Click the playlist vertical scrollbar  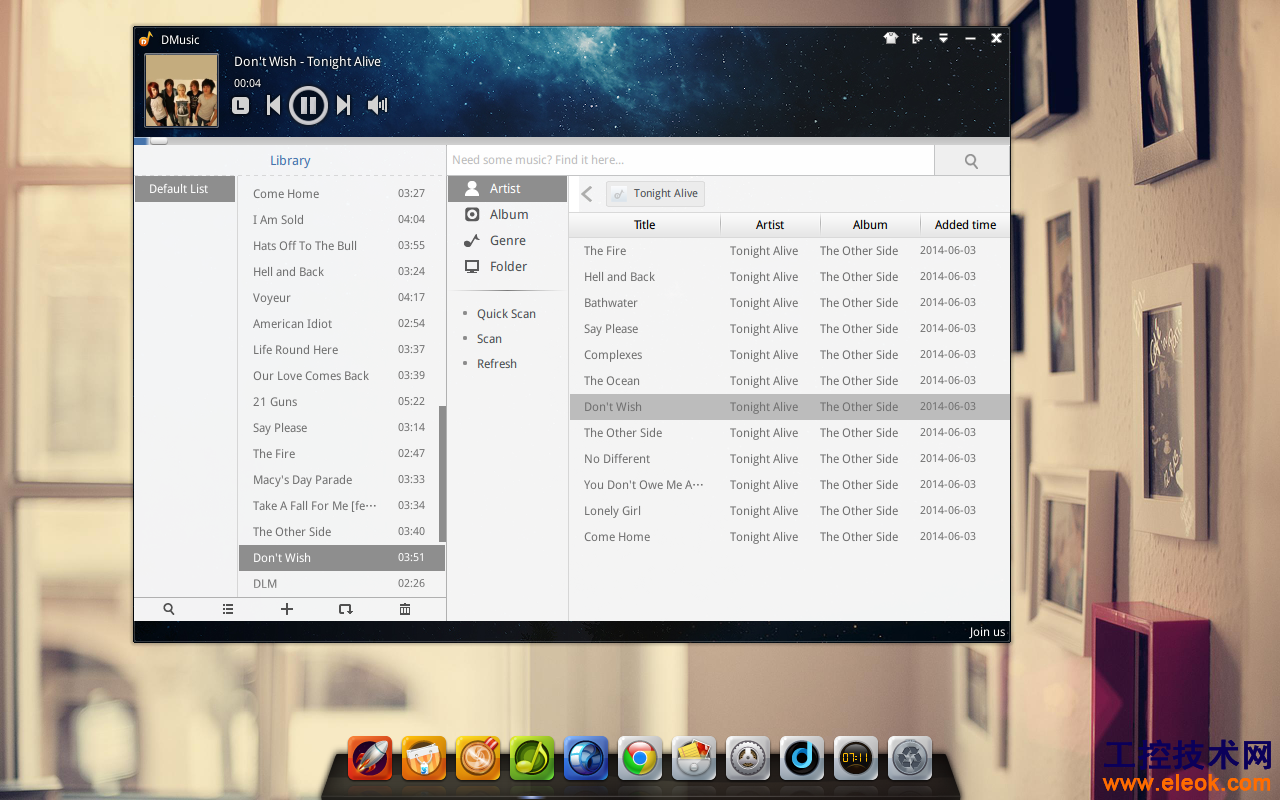[x=442, y=474]
